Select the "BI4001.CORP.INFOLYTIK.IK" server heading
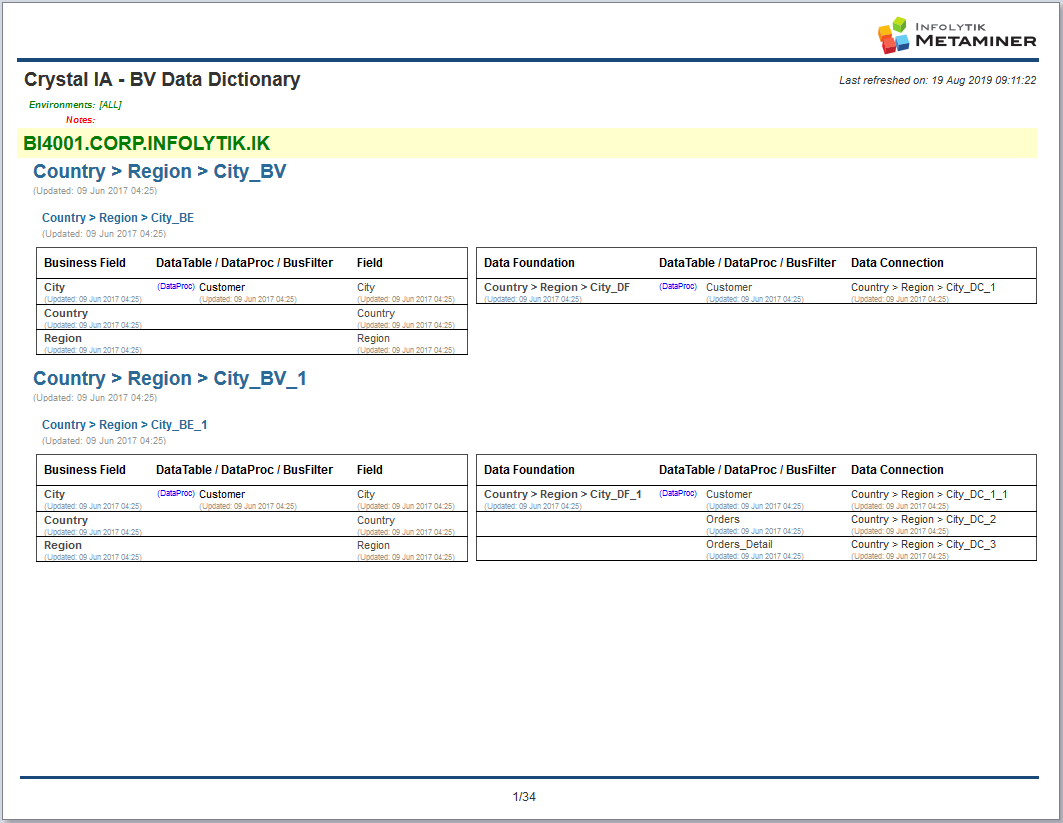Viewport: 1063px width, 823px height. [x=146, y=143]
